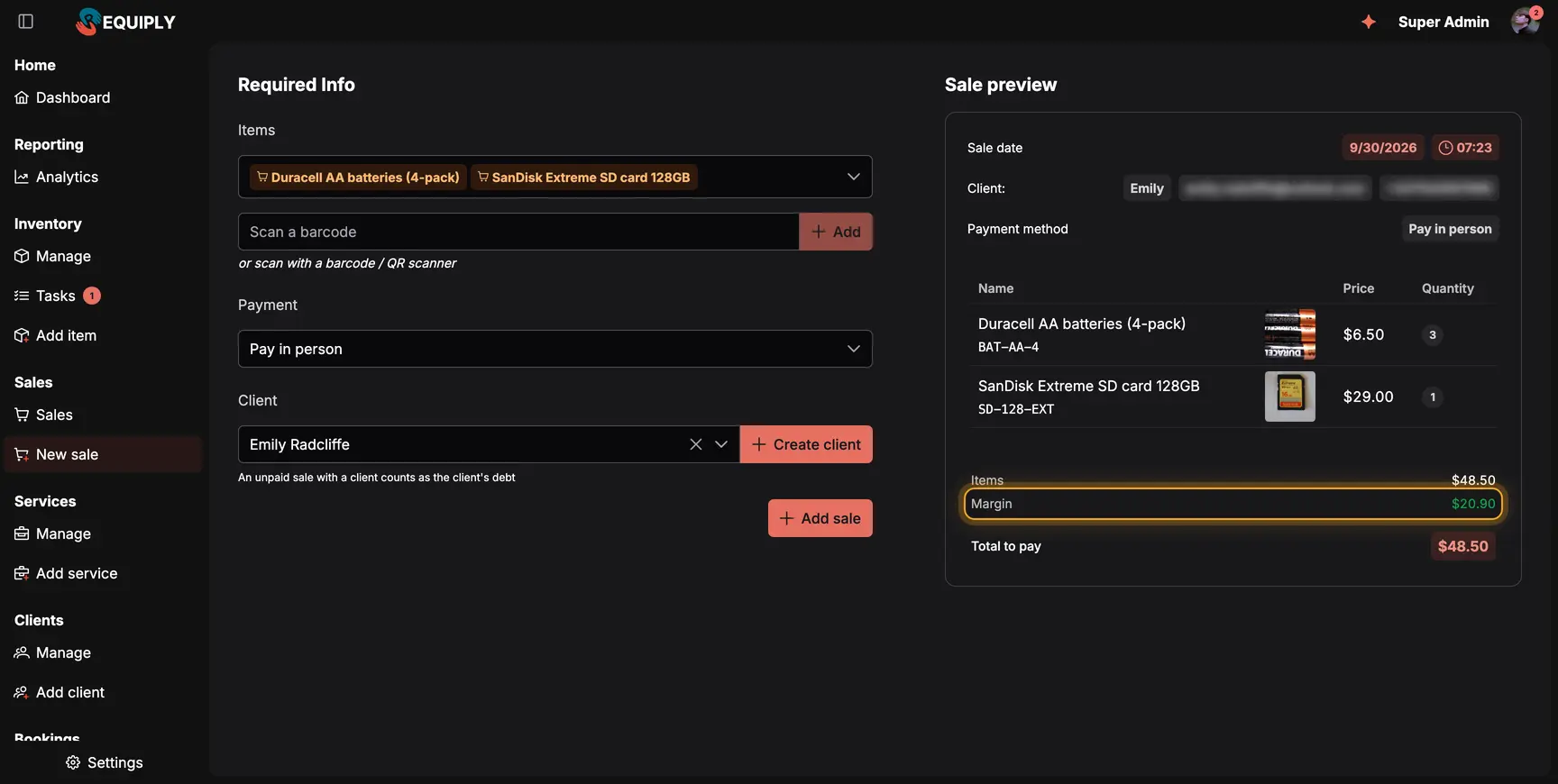Toggle the sidebar panel icon
Screen dimensions: 1558x784
(26, 22)
